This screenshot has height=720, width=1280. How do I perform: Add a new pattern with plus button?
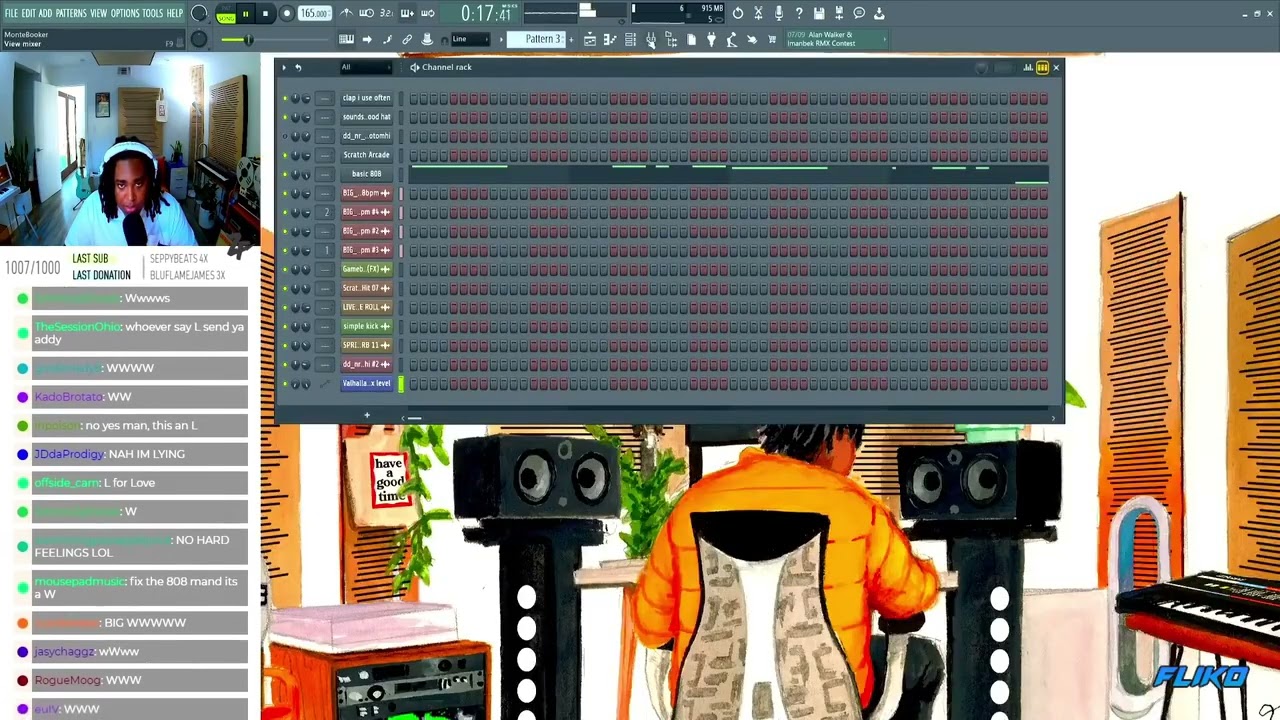click(572, 39)
